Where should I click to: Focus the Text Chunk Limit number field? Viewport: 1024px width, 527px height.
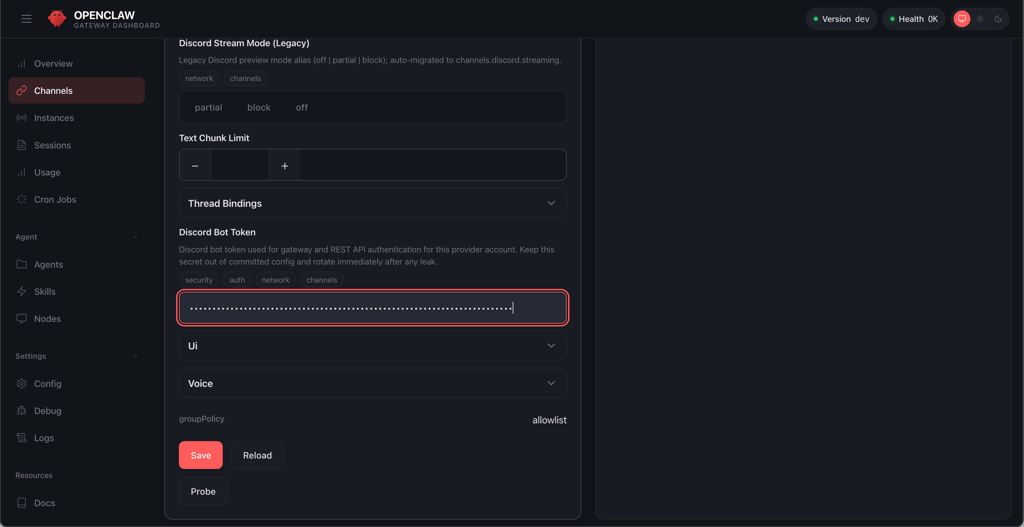pyautogui.click(x=240, y=166)
